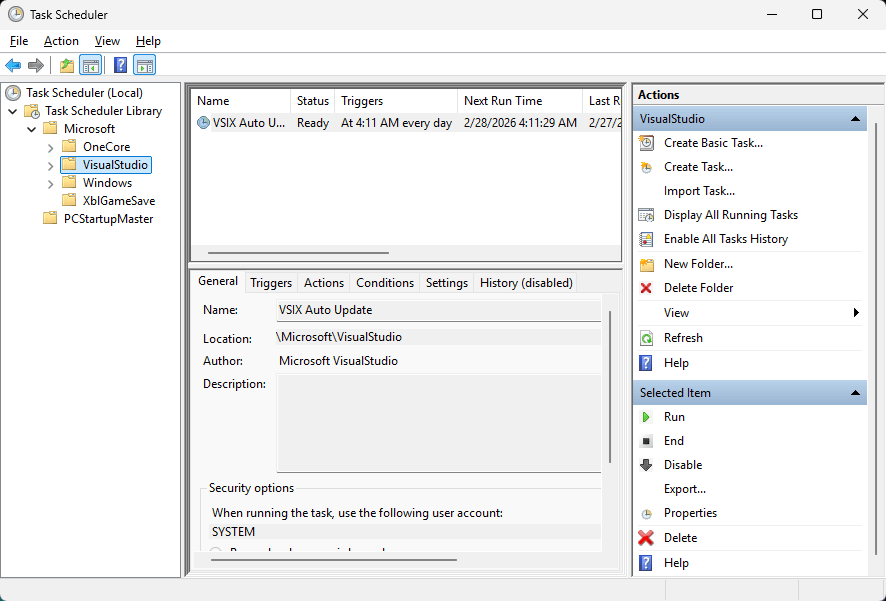Collapse the Task Scheduler Library node
Image resolution: width=886 pixels, height=601 pixels.
tap(12, 111)
